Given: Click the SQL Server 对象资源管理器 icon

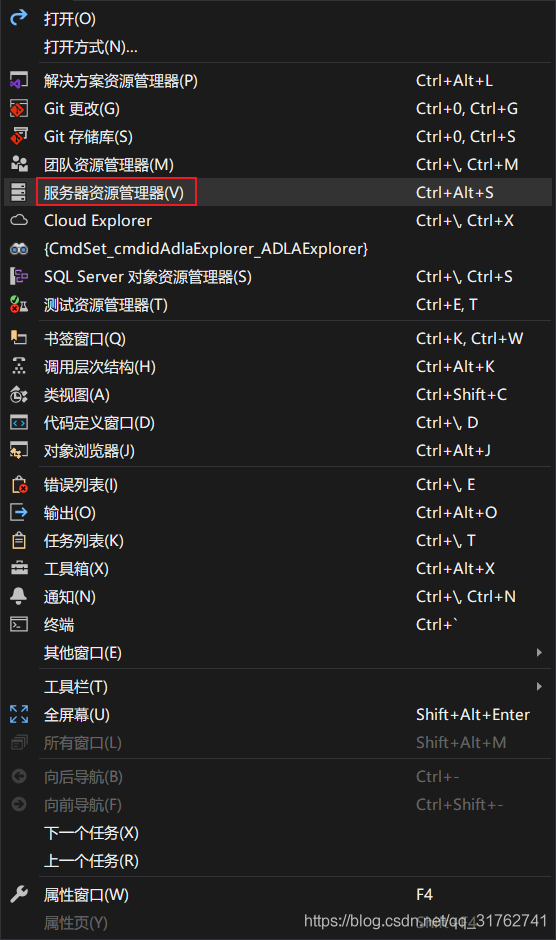Looking at the screenshot, I should point(19,276).
